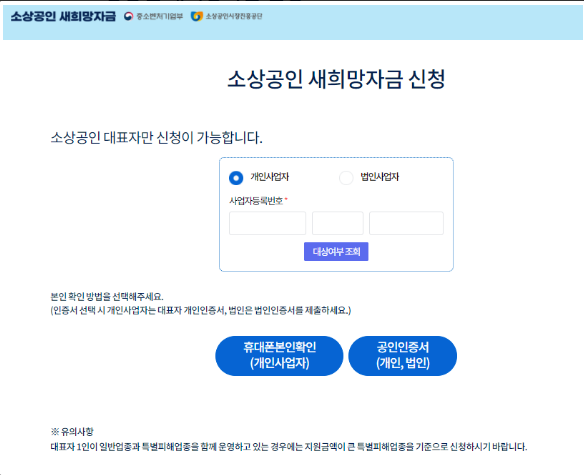
Task: Click the ※ 유의사항 heading
Action: tap(72, 432)
